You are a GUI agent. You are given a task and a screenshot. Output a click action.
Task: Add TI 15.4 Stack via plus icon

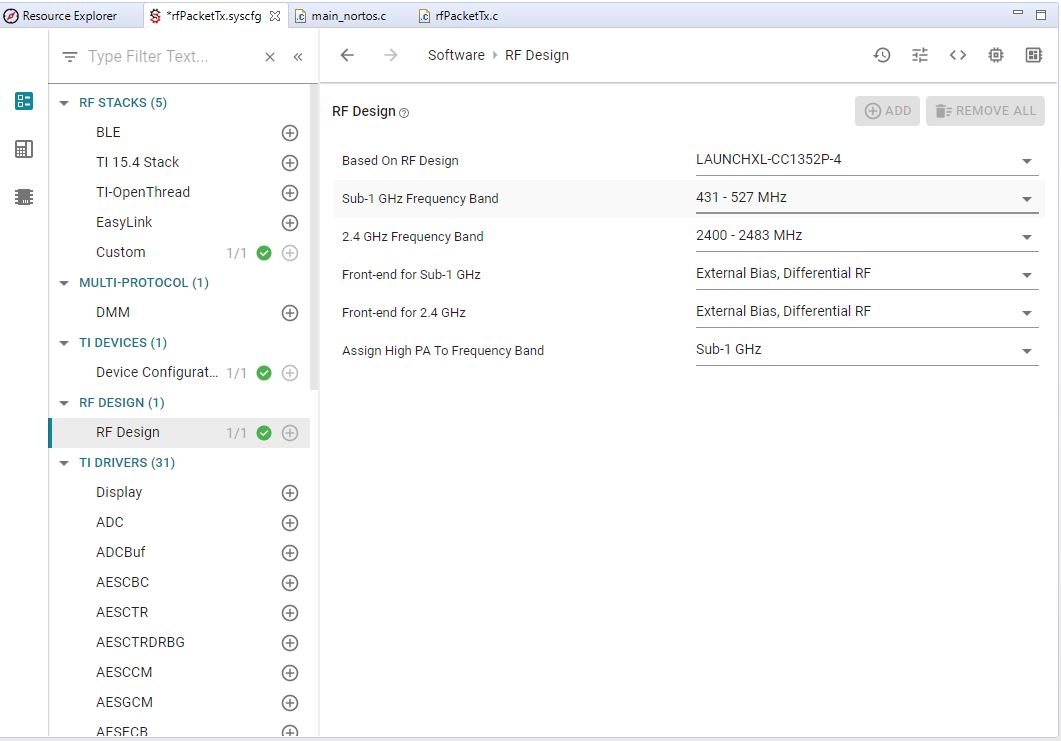(290, 162)
